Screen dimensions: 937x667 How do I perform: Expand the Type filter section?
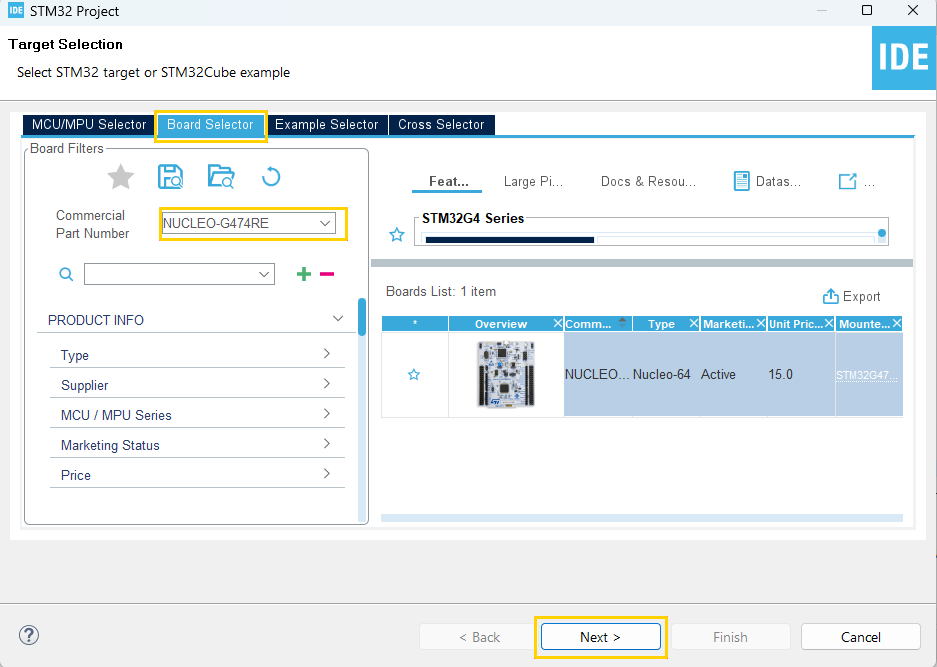(197, 355)
